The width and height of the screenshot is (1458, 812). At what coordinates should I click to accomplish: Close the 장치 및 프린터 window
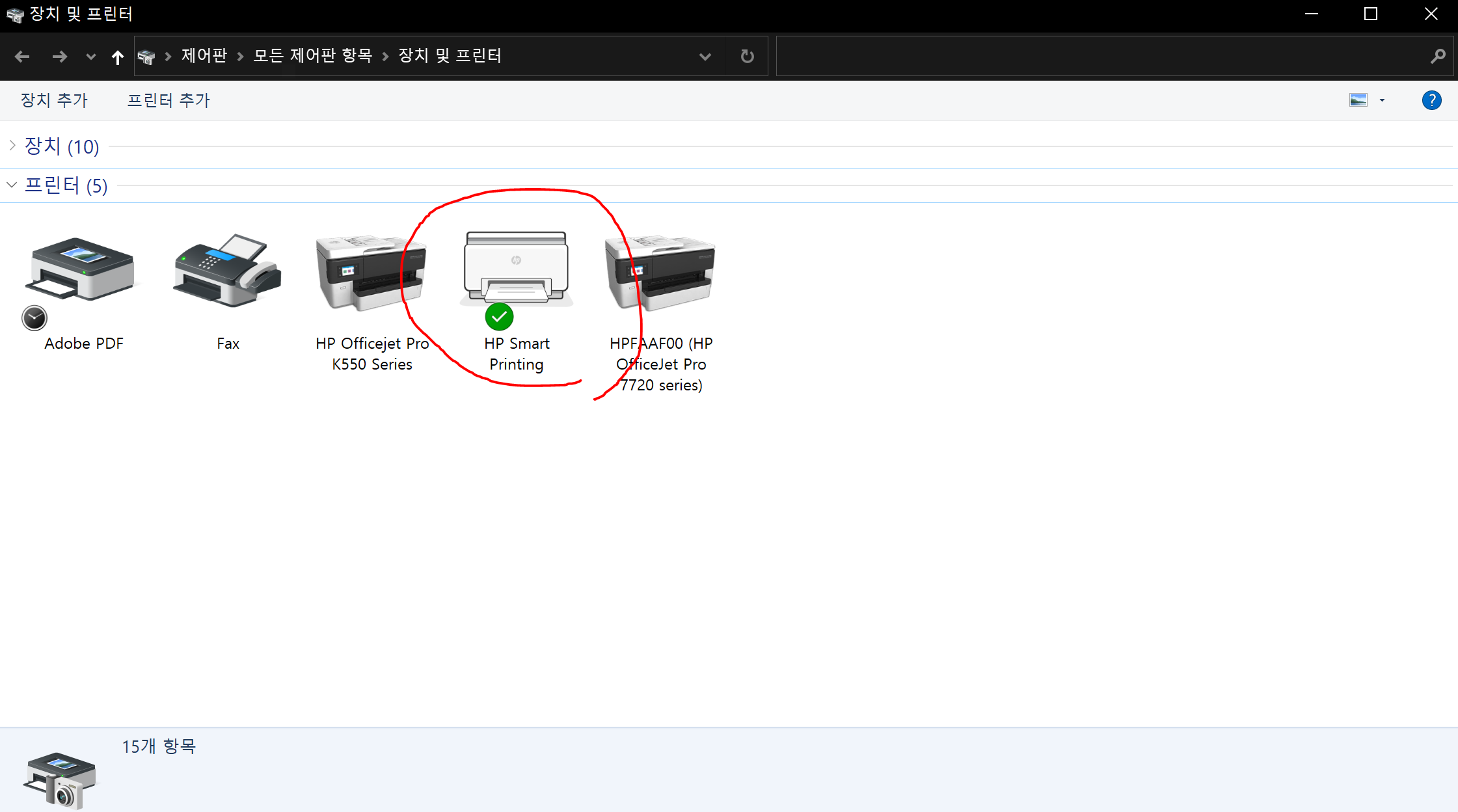click(1431, 14)
